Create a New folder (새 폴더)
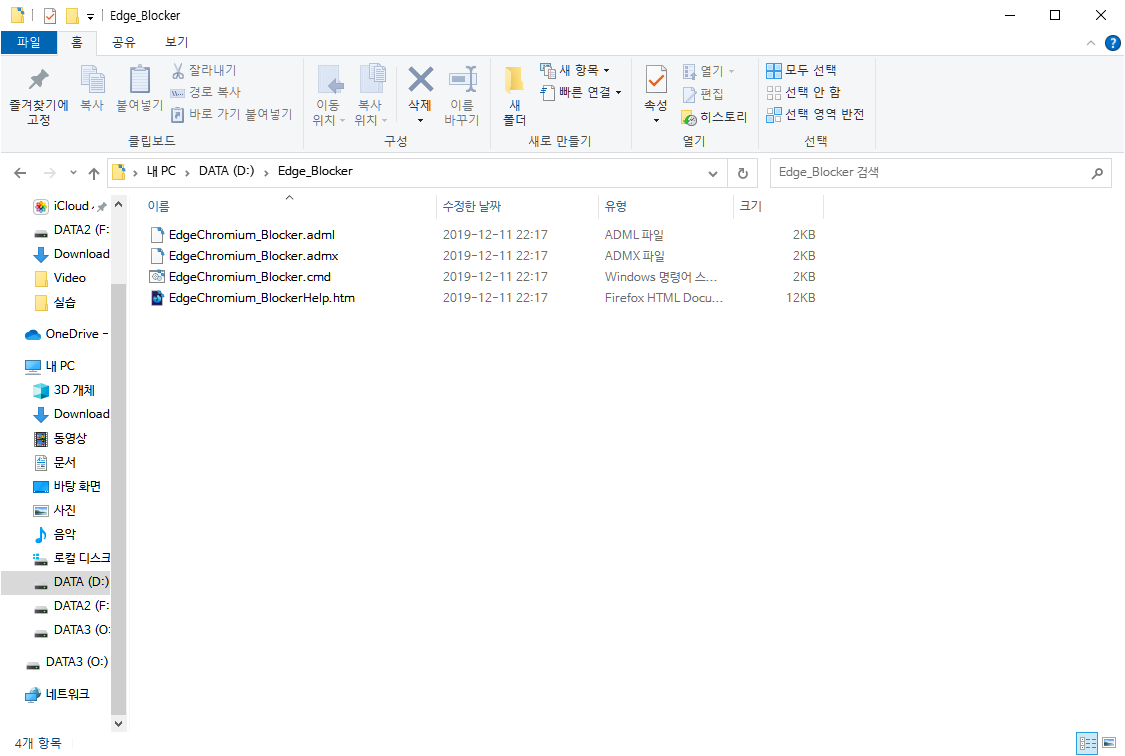Viewport: 1125px width, 756px height. (x=514, y=95)
